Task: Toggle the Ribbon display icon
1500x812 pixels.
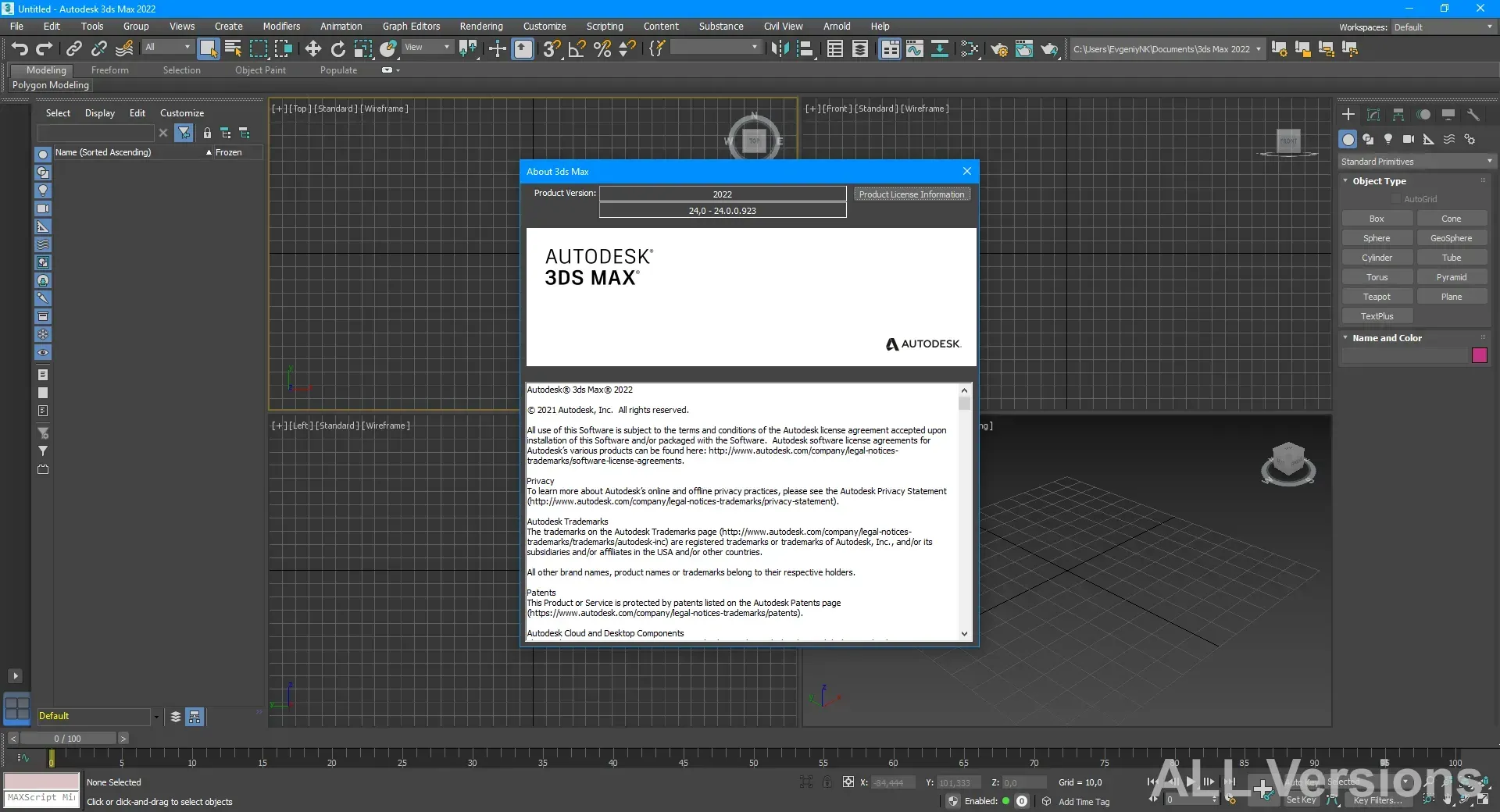Action: (889, 48)
